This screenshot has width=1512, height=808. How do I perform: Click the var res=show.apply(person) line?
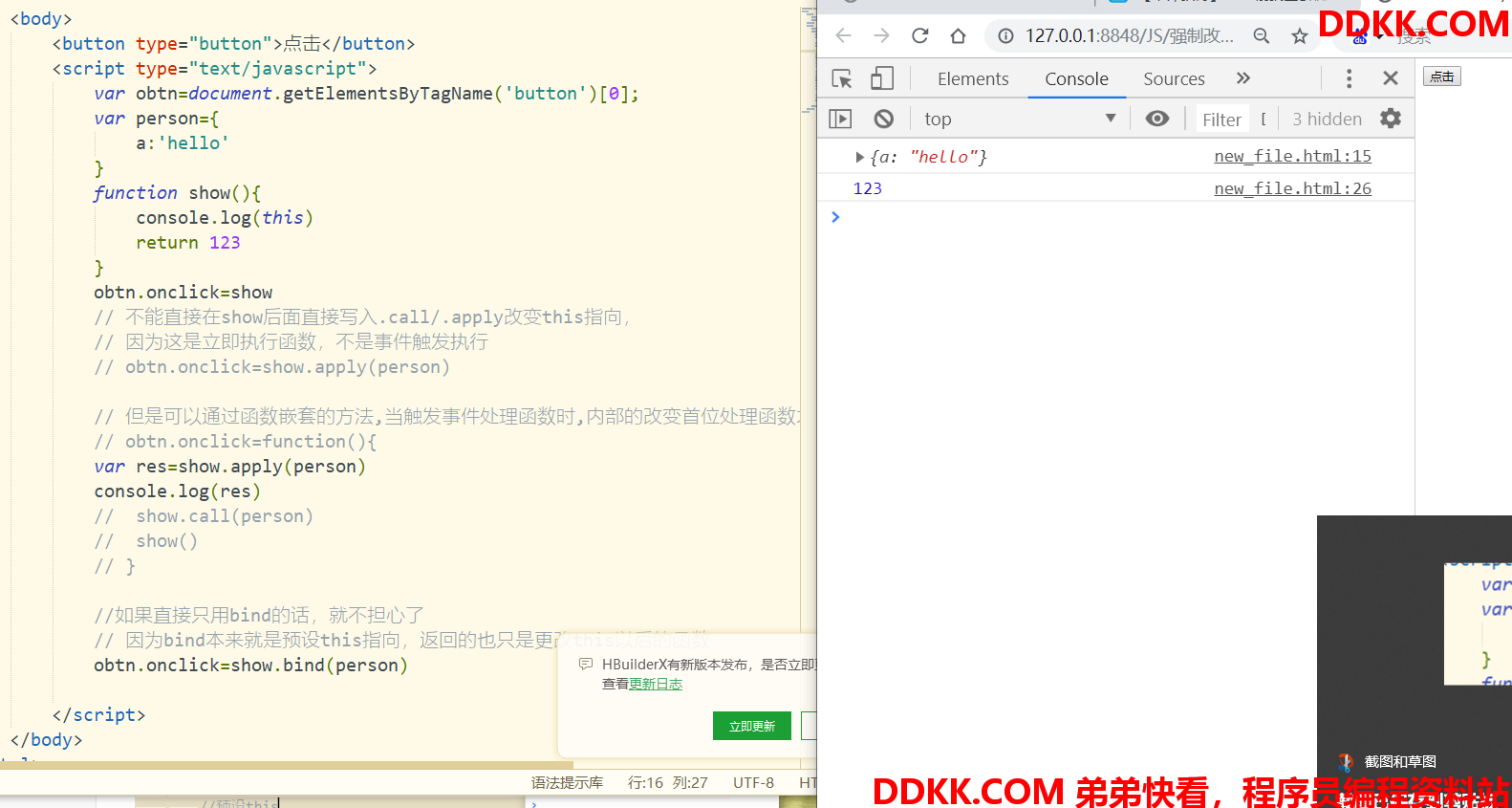click(x=229, y=466)
